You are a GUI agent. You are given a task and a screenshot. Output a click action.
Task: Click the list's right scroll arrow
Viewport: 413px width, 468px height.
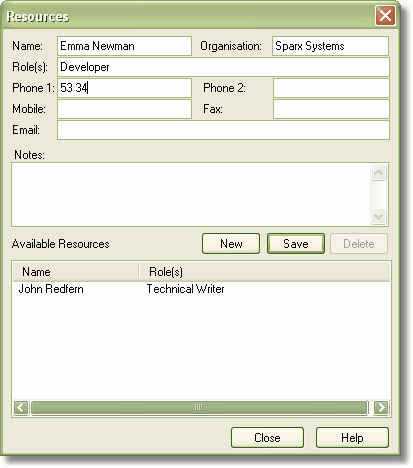click(381, 407)
